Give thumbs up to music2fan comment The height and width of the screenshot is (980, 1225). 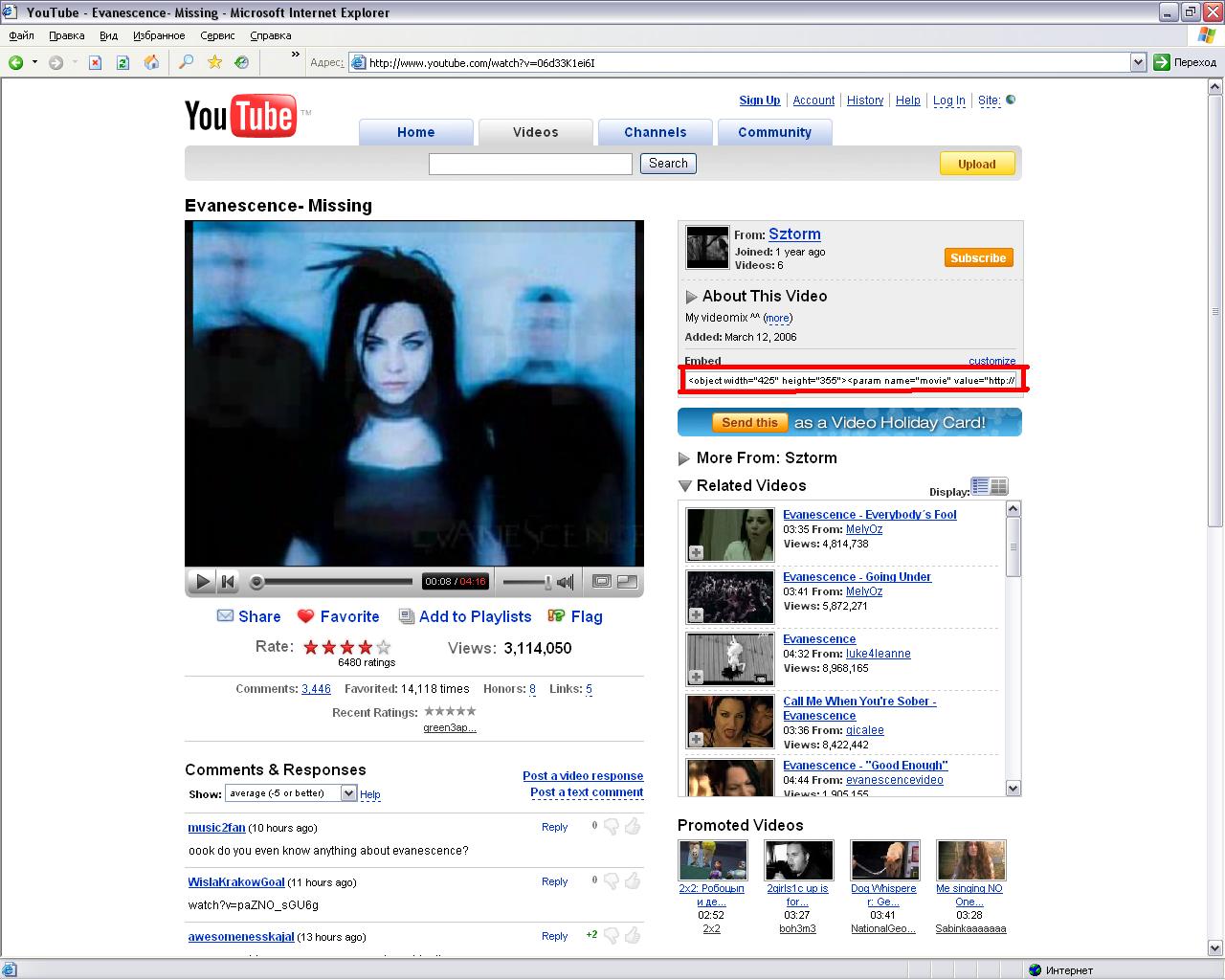(x=632, y=826)
